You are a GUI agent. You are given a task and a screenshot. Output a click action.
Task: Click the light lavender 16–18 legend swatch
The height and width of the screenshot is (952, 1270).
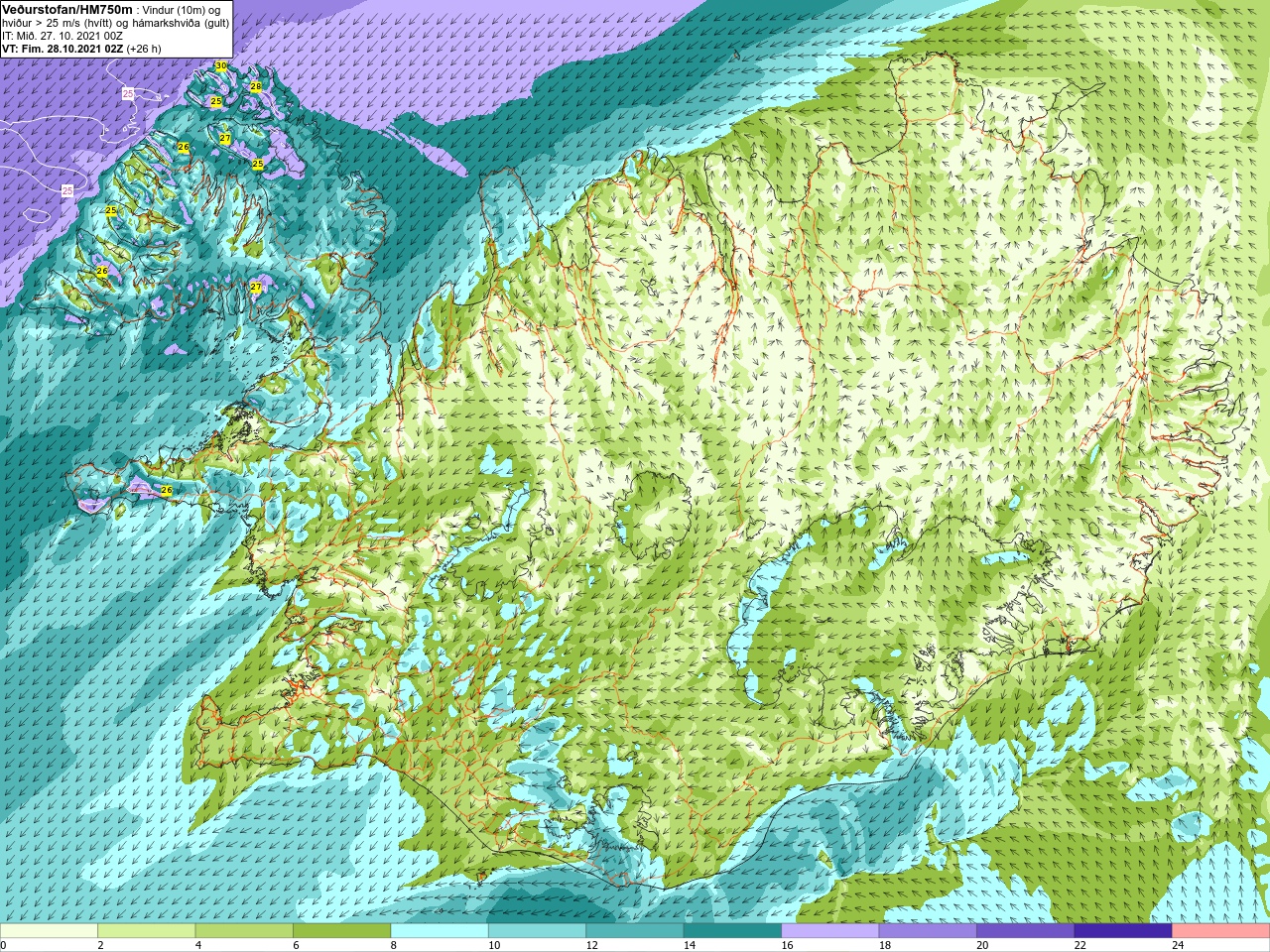click(x=830, y=931)
